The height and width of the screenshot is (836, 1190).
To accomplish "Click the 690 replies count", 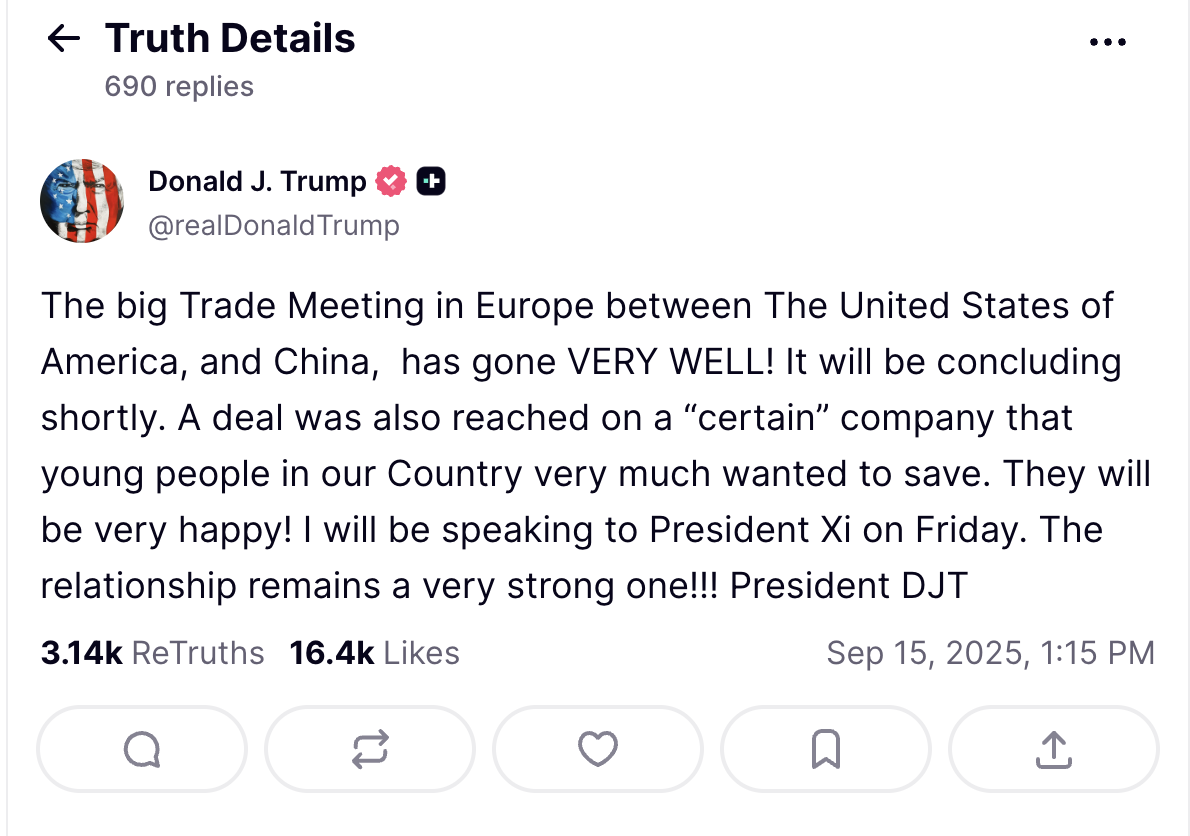I will click(179, 87).
